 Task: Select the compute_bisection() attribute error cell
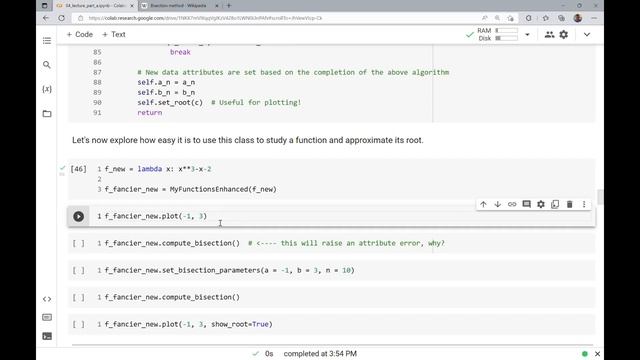coord(331,243)
